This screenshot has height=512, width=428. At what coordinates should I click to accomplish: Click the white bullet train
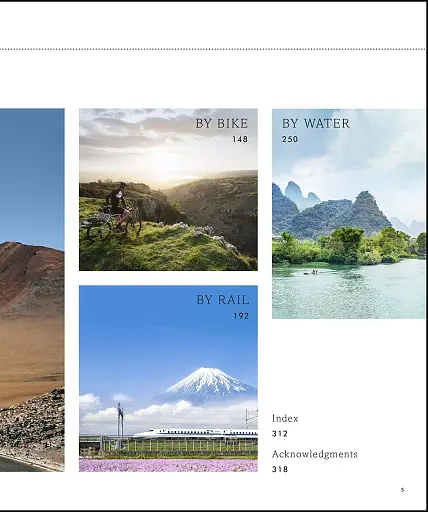(x=196, y=434)
